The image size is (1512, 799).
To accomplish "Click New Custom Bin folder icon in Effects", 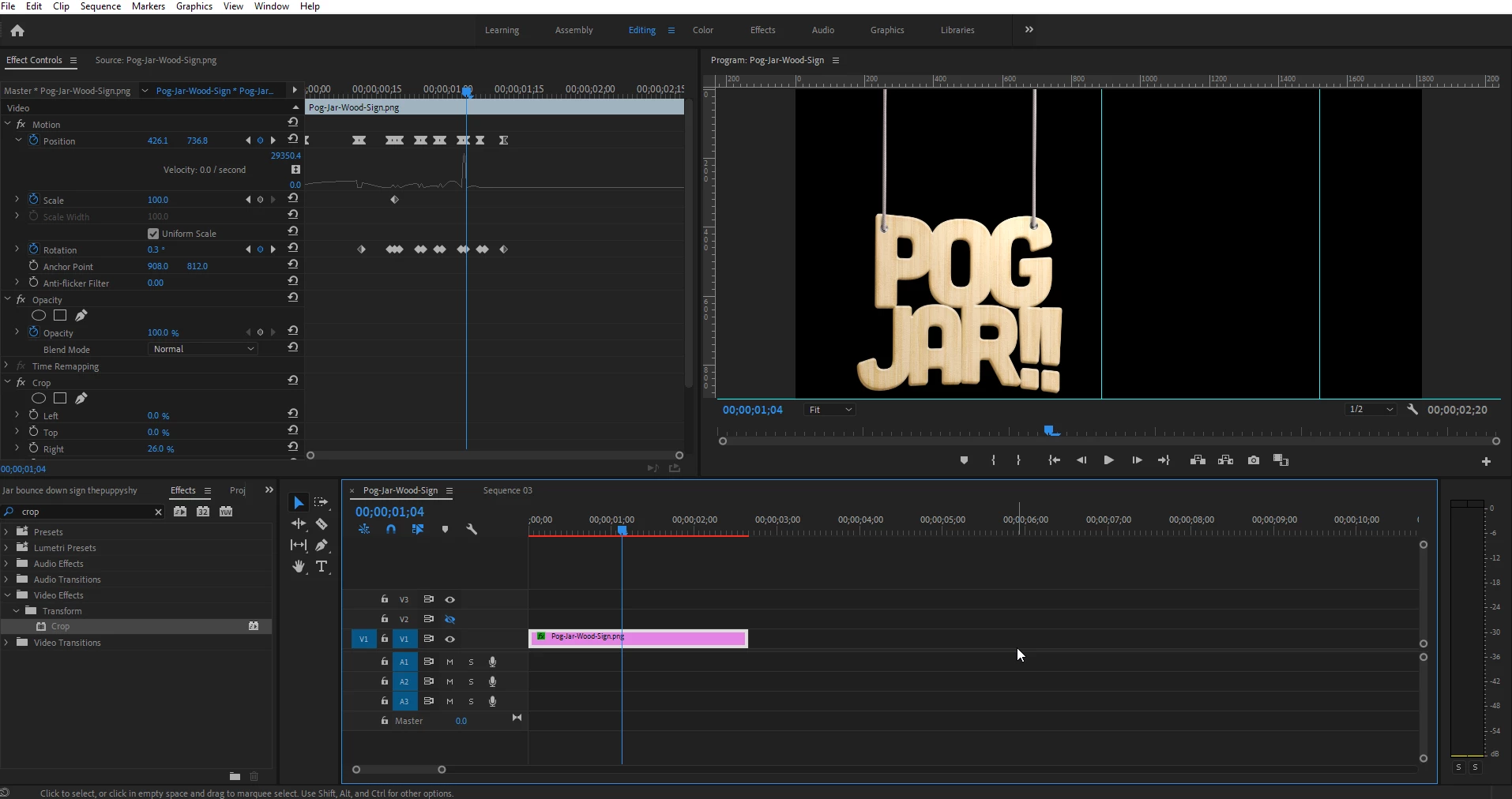I will [x=235, y=776].
